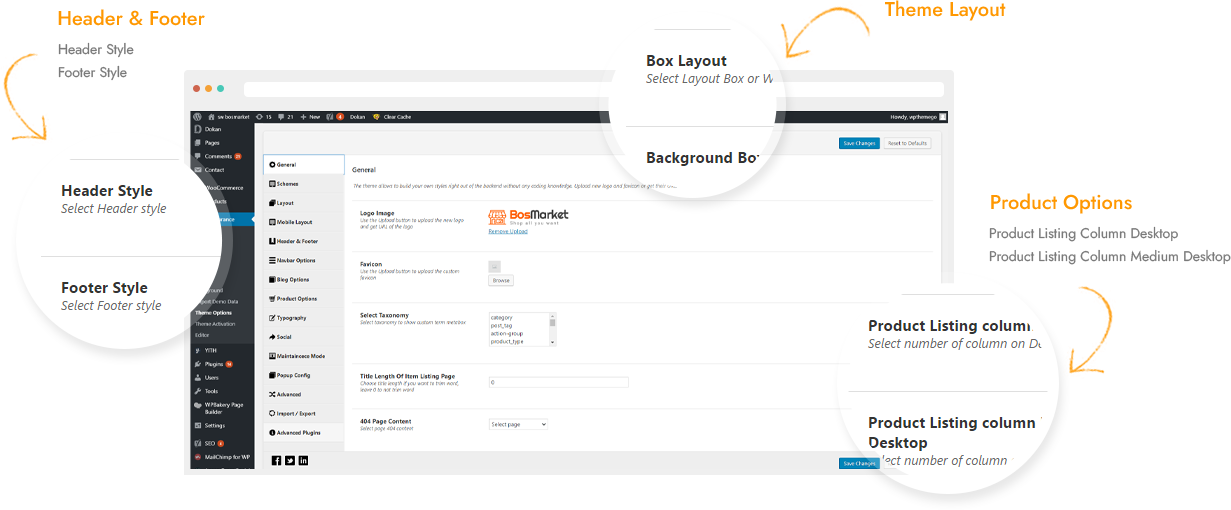Click the Users sidebar icon
Screen dimensions: 1231x510
click(198, 377)
